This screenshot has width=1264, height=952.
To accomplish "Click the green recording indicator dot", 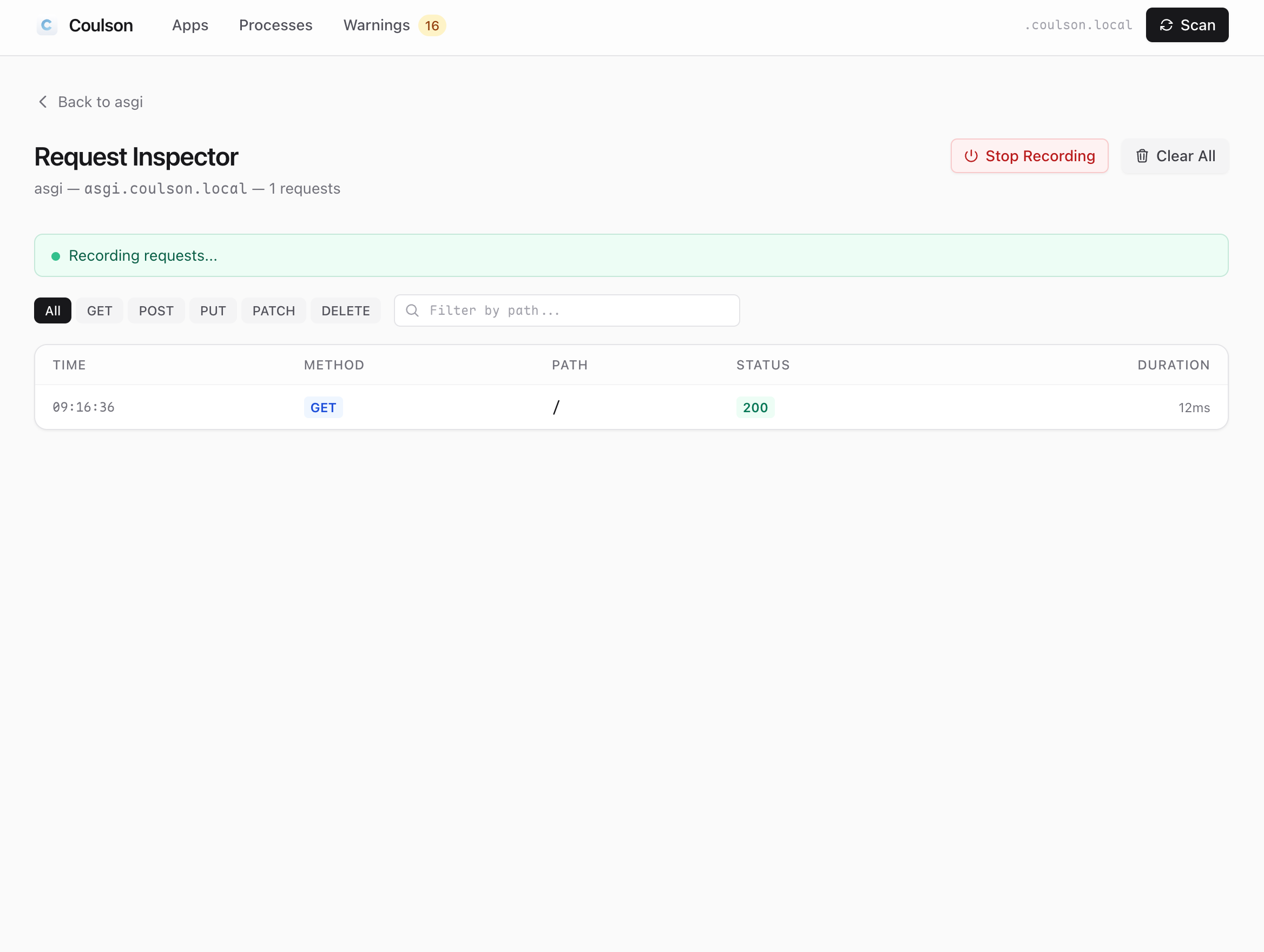I will 55,256.
